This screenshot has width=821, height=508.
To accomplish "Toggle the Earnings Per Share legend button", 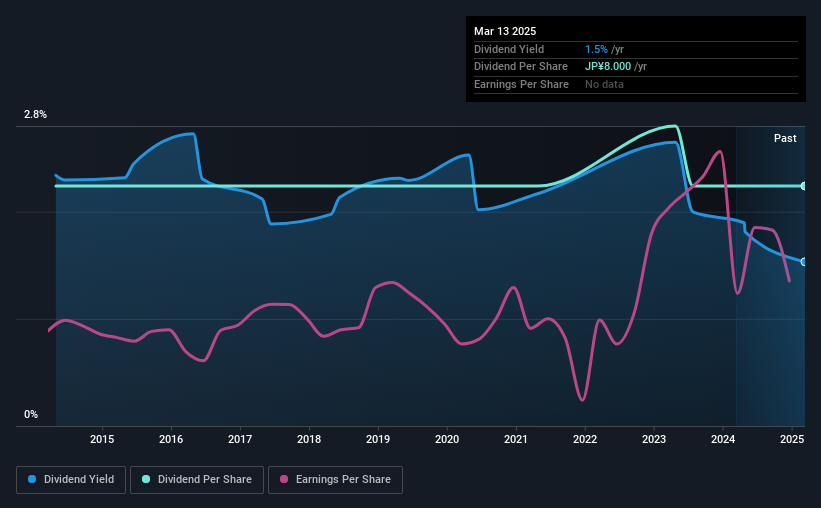I will point(335,480).
